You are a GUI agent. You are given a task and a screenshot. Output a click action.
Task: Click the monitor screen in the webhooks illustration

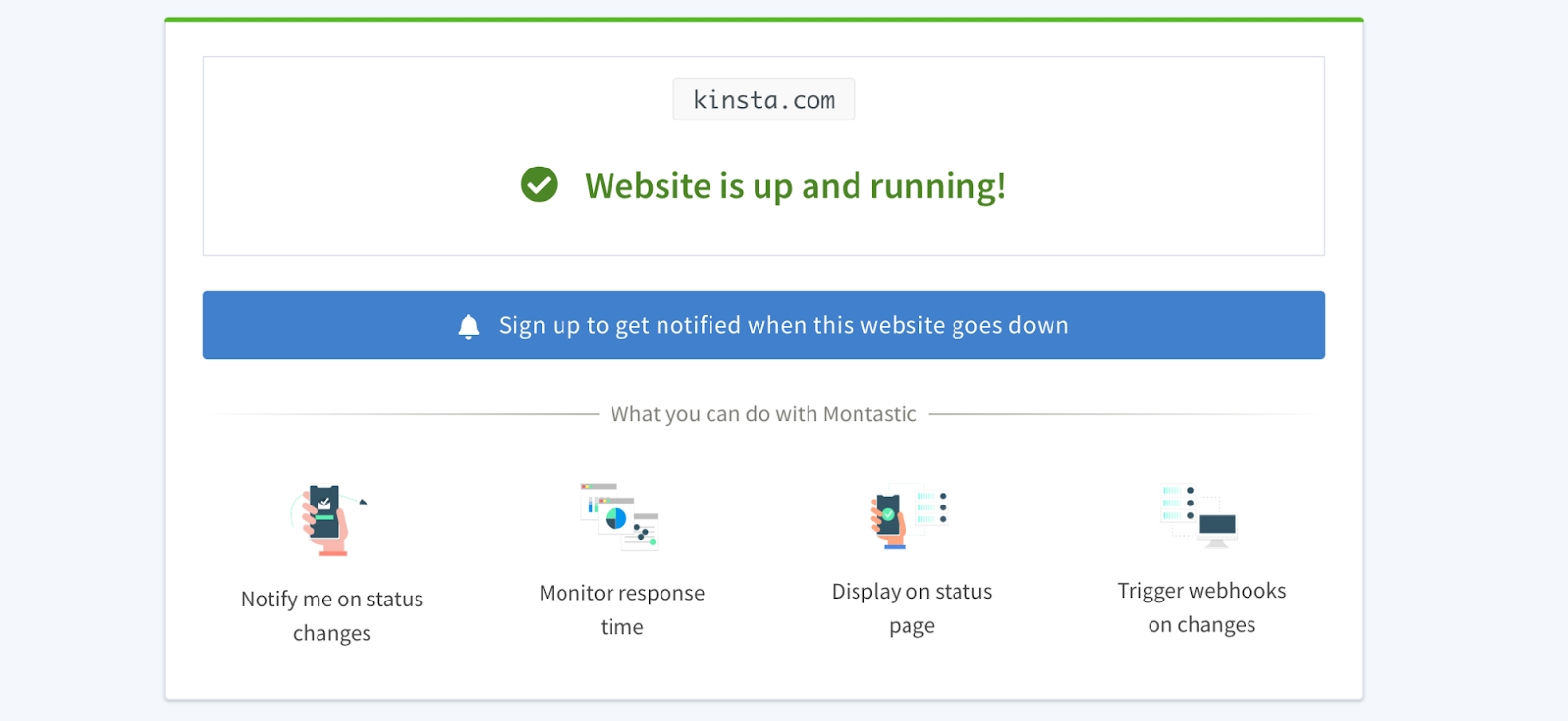click(1217, 524)
